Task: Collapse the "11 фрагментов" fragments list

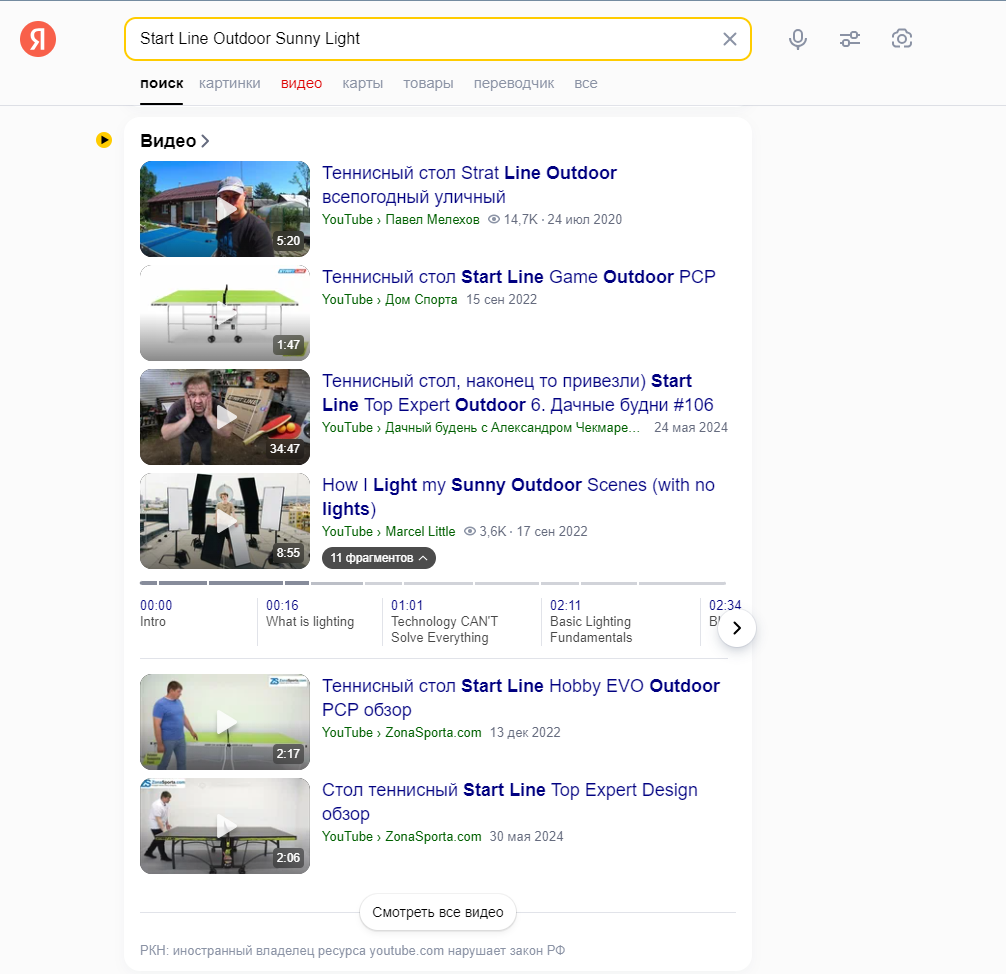Action: (379, 558)
